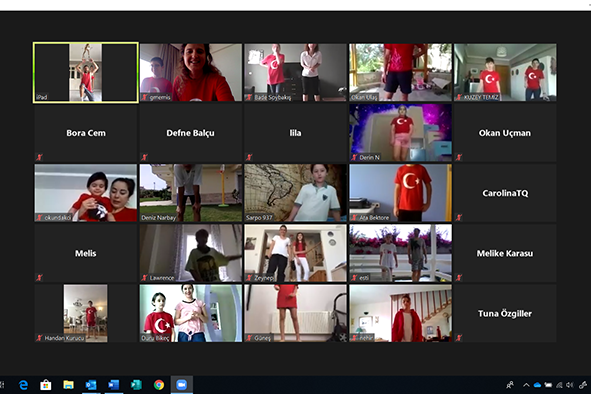Click the muted mic icon on Melike Karasu
This screenshot has width=591, height=394.
(x=459, y=277)
